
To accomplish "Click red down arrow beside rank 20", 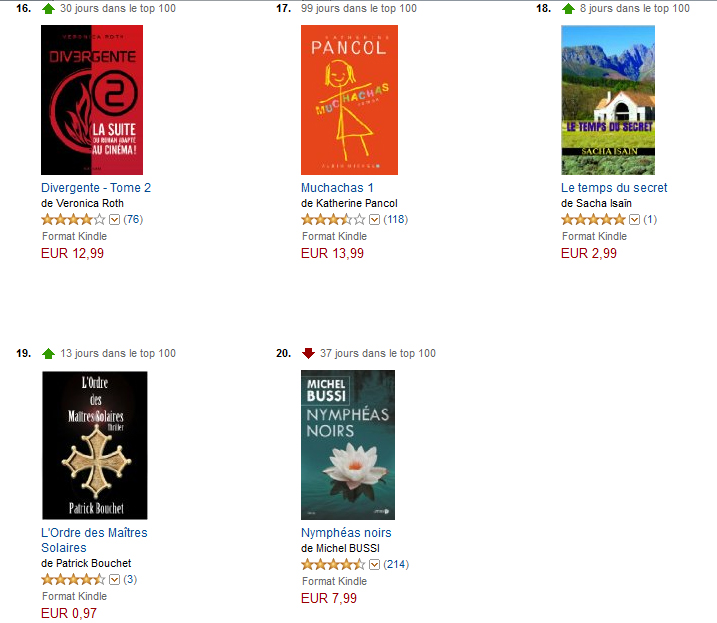I will point(308,353).
